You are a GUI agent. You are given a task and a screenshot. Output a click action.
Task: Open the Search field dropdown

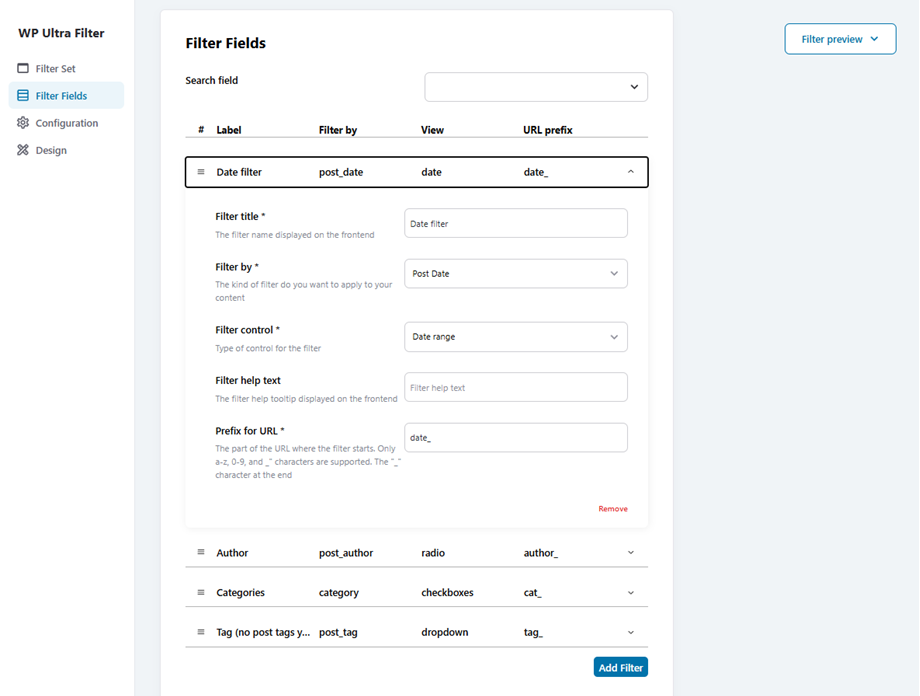click(536, 87)
